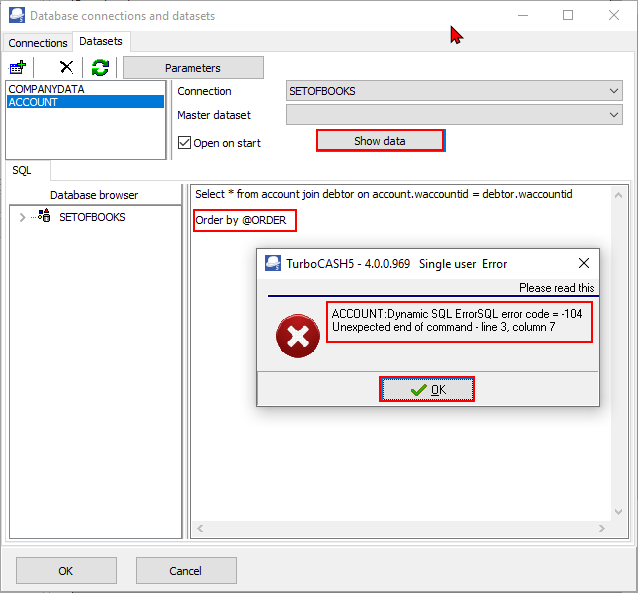Confirm error with green checkmark OK button
The width and height of the screenshot is (638, 593).
[427, 389]
